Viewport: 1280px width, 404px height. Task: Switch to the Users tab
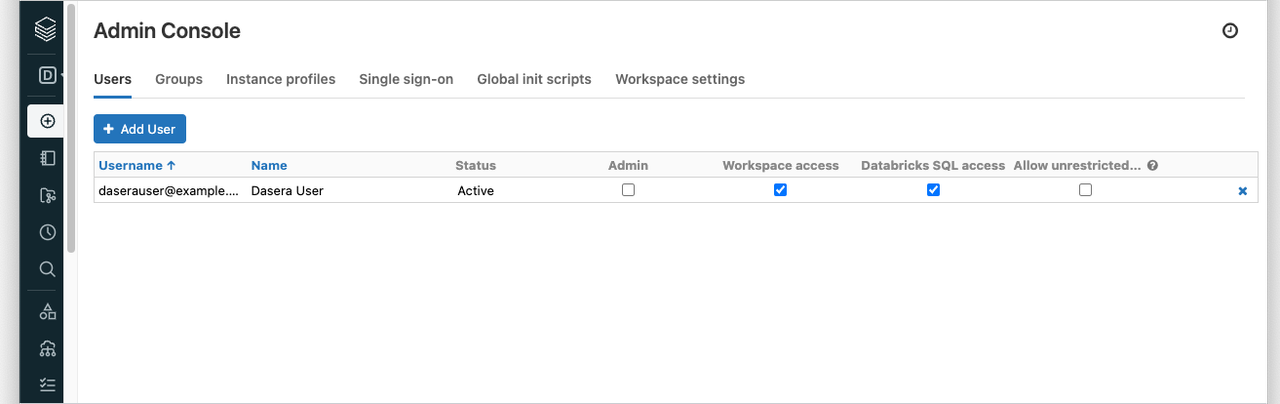[x=112, y=79]
